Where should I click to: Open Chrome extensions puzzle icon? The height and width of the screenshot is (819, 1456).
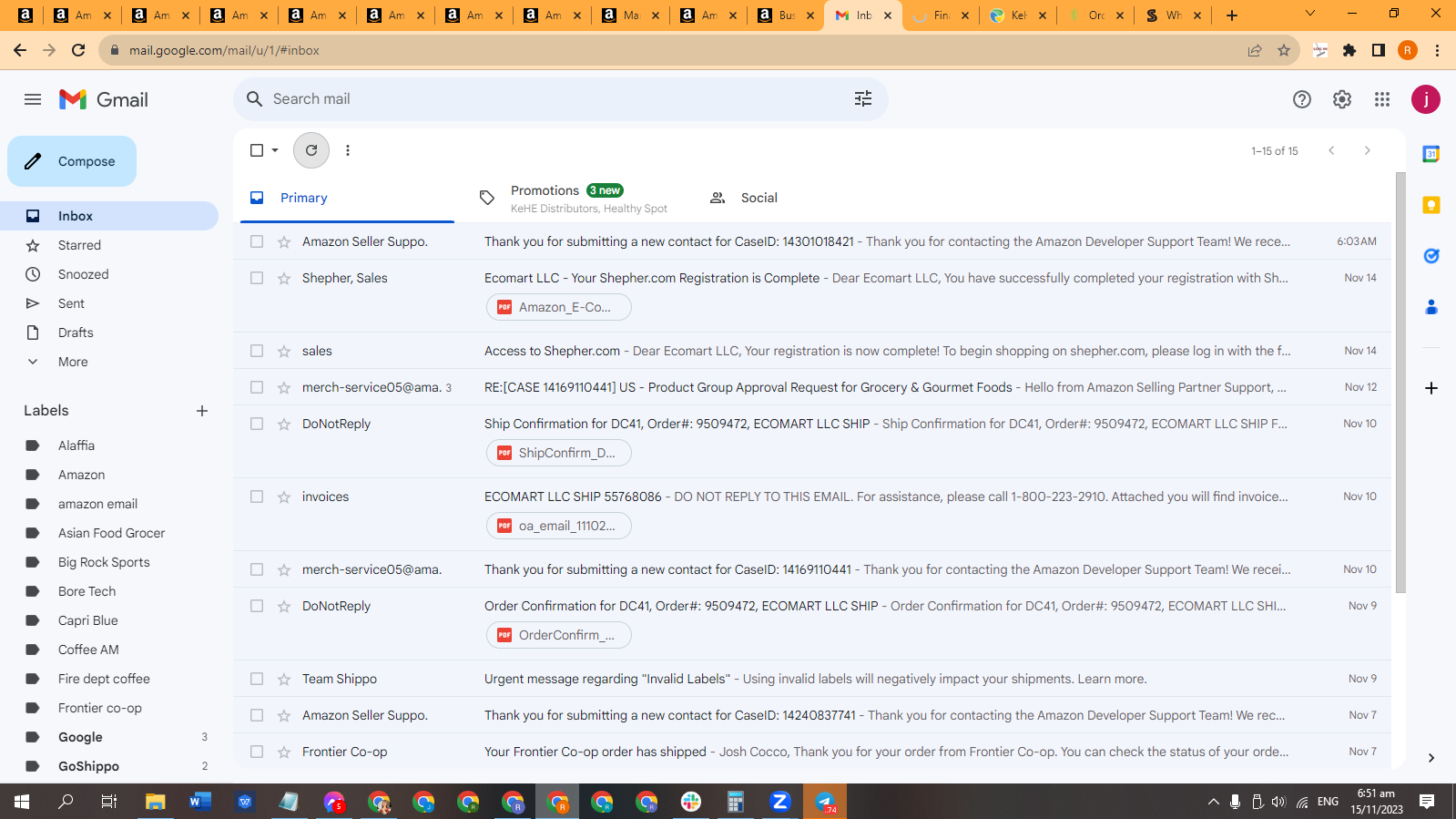pyautogui.click(x=1349, y=50)
